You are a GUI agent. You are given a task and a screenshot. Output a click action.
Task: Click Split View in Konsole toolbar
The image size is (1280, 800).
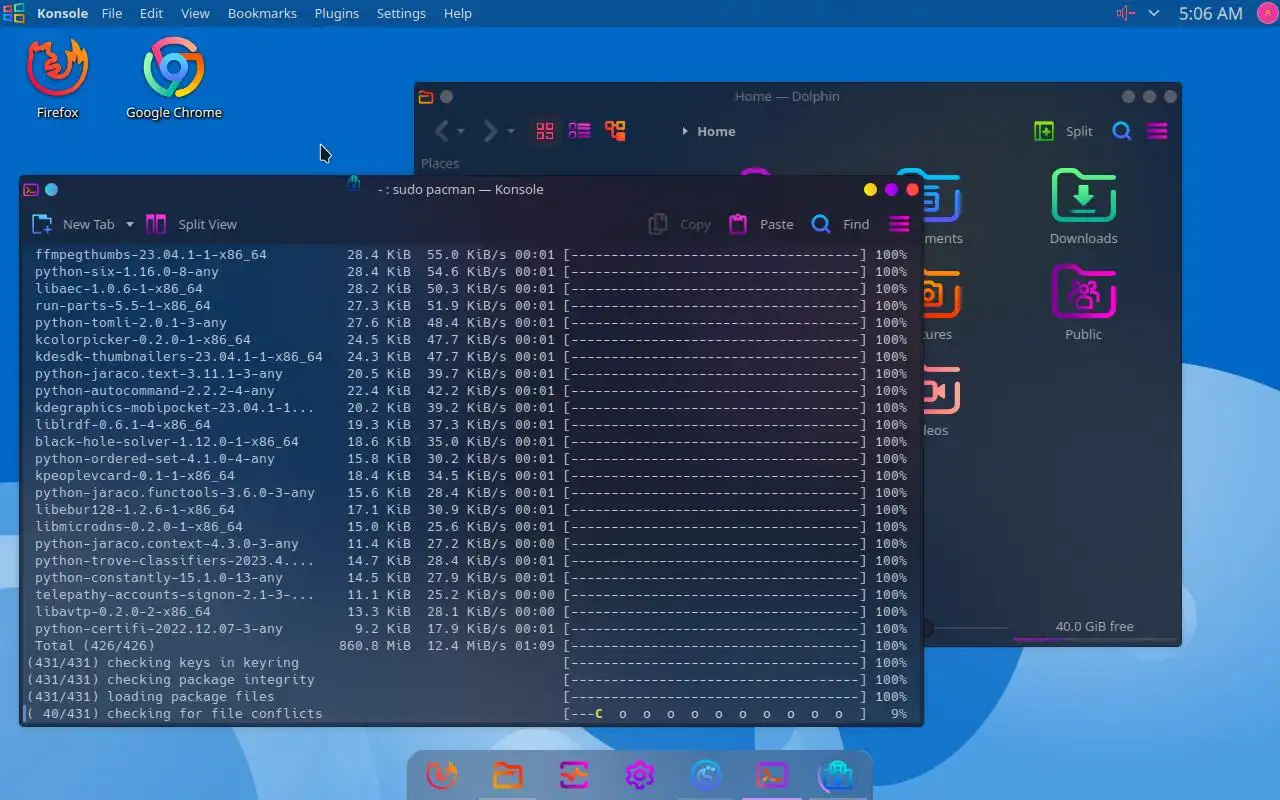191,224
